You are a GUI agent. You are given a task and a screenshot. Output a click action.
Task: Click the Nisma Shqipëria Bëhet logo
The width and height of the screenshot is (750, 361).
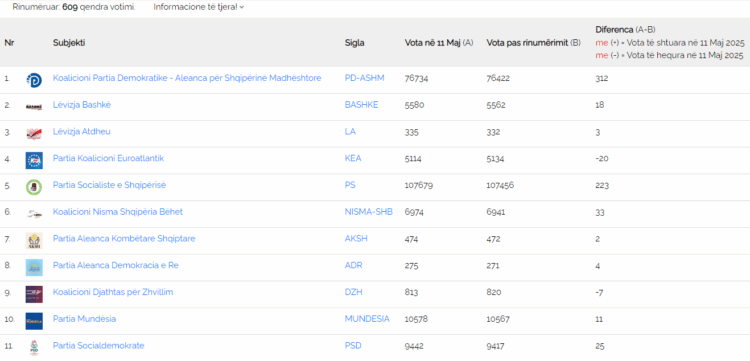coord(34,214)
